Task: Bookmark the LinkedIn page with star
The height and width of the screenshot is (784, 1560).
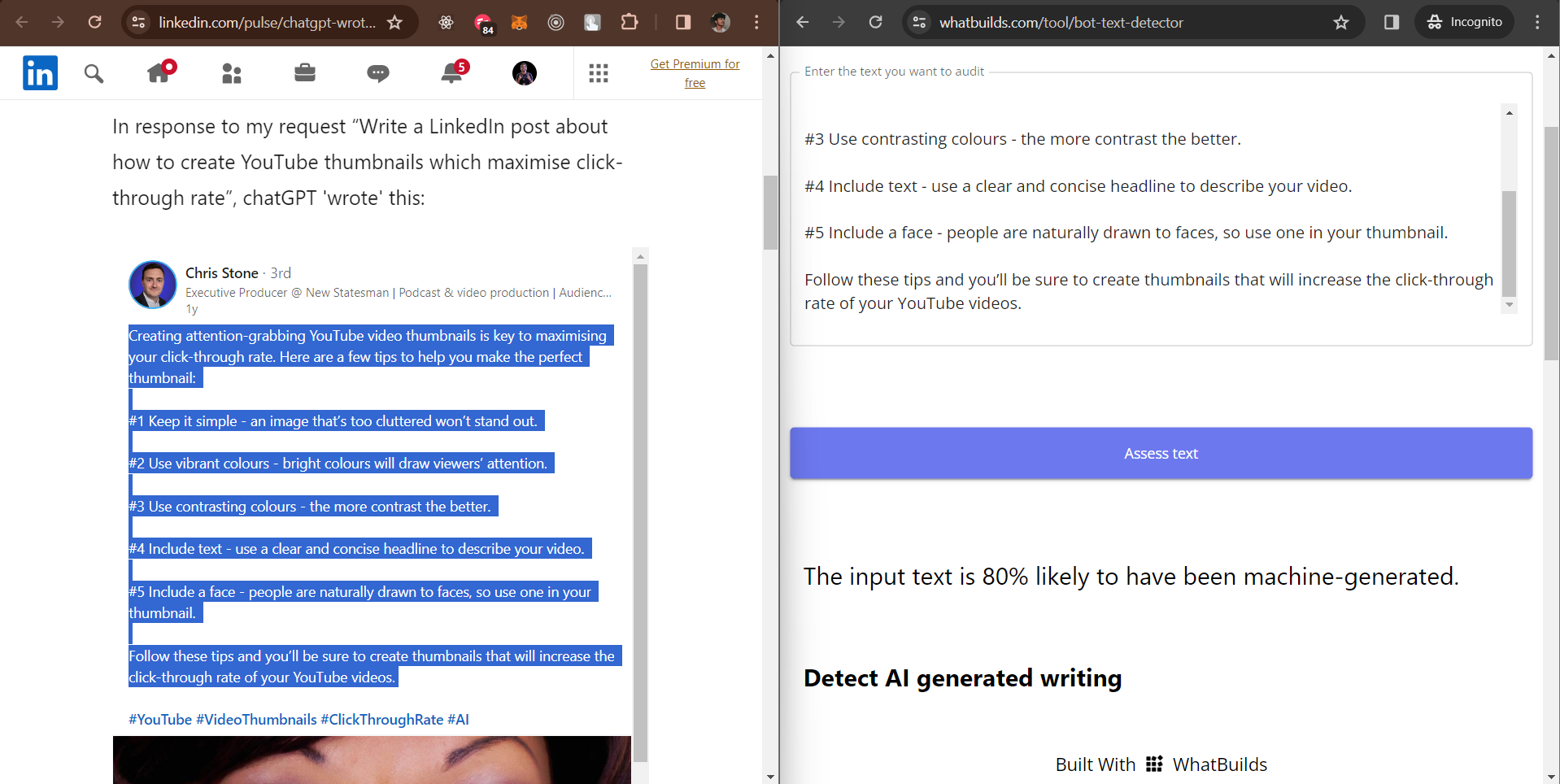Action: click(394, 22)
